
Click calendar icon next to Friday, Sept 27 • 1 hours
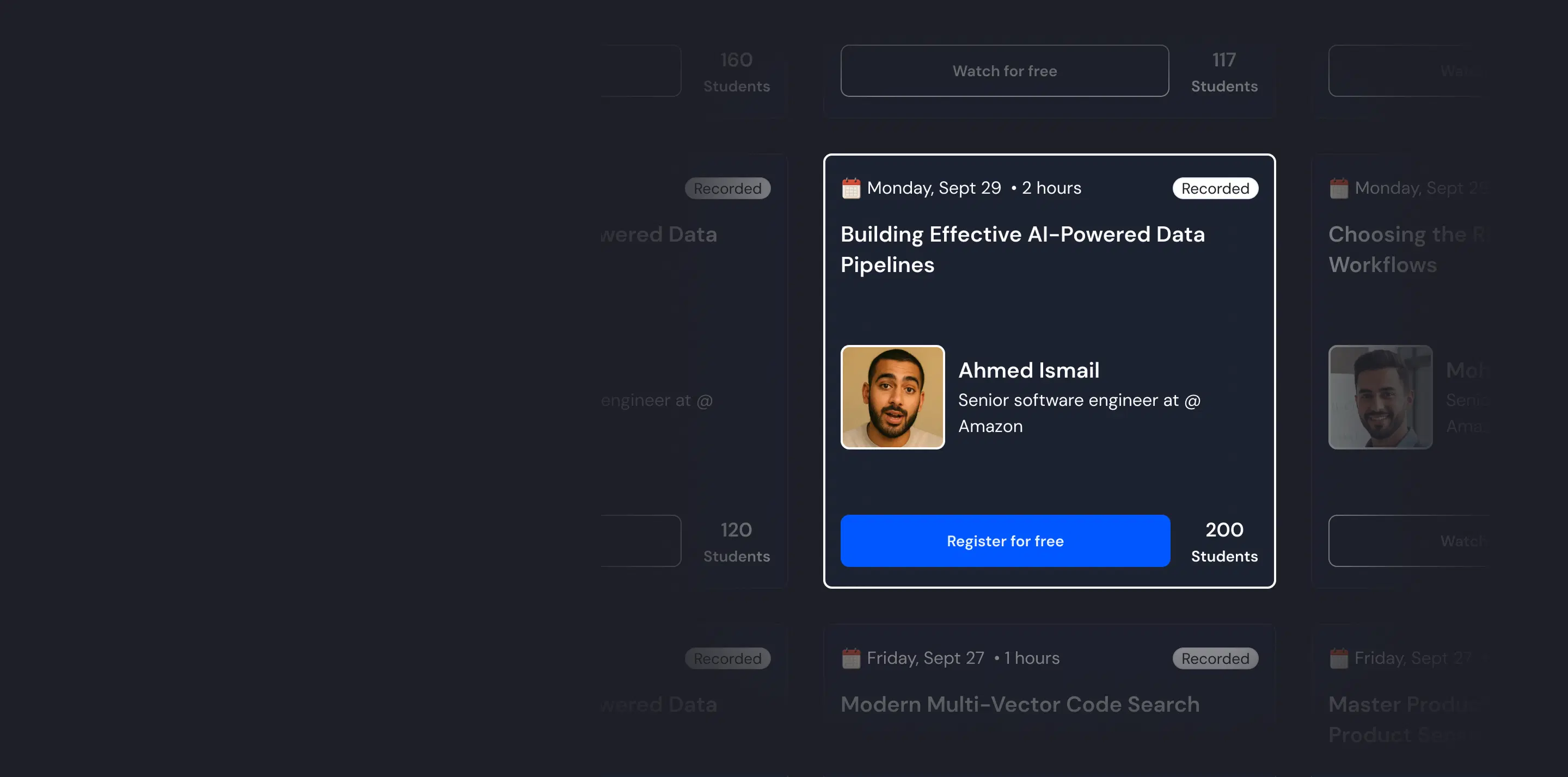coord(851,658)
